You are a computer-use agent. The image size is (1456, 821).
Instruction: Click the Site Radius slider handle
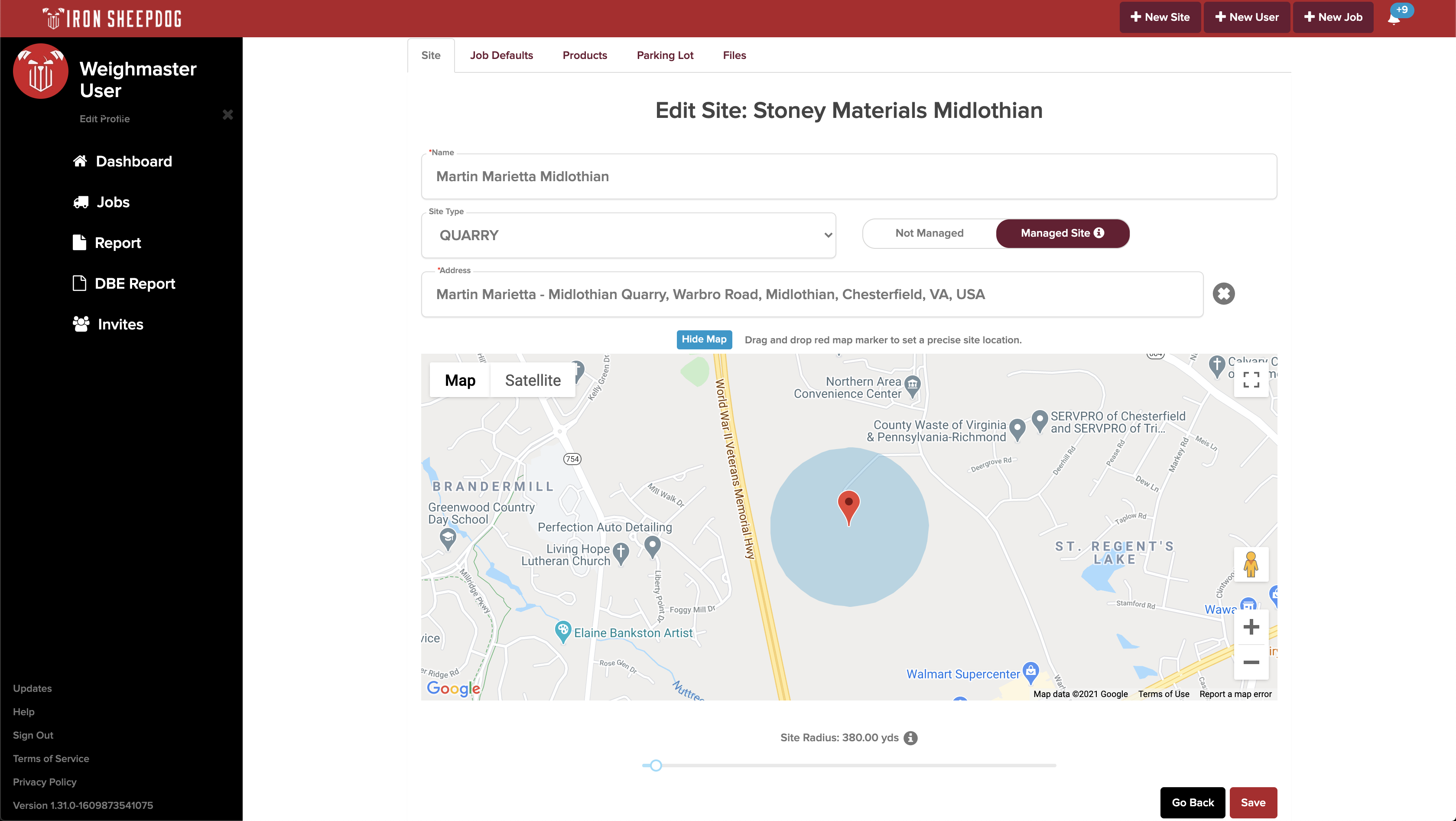point(656,766)
